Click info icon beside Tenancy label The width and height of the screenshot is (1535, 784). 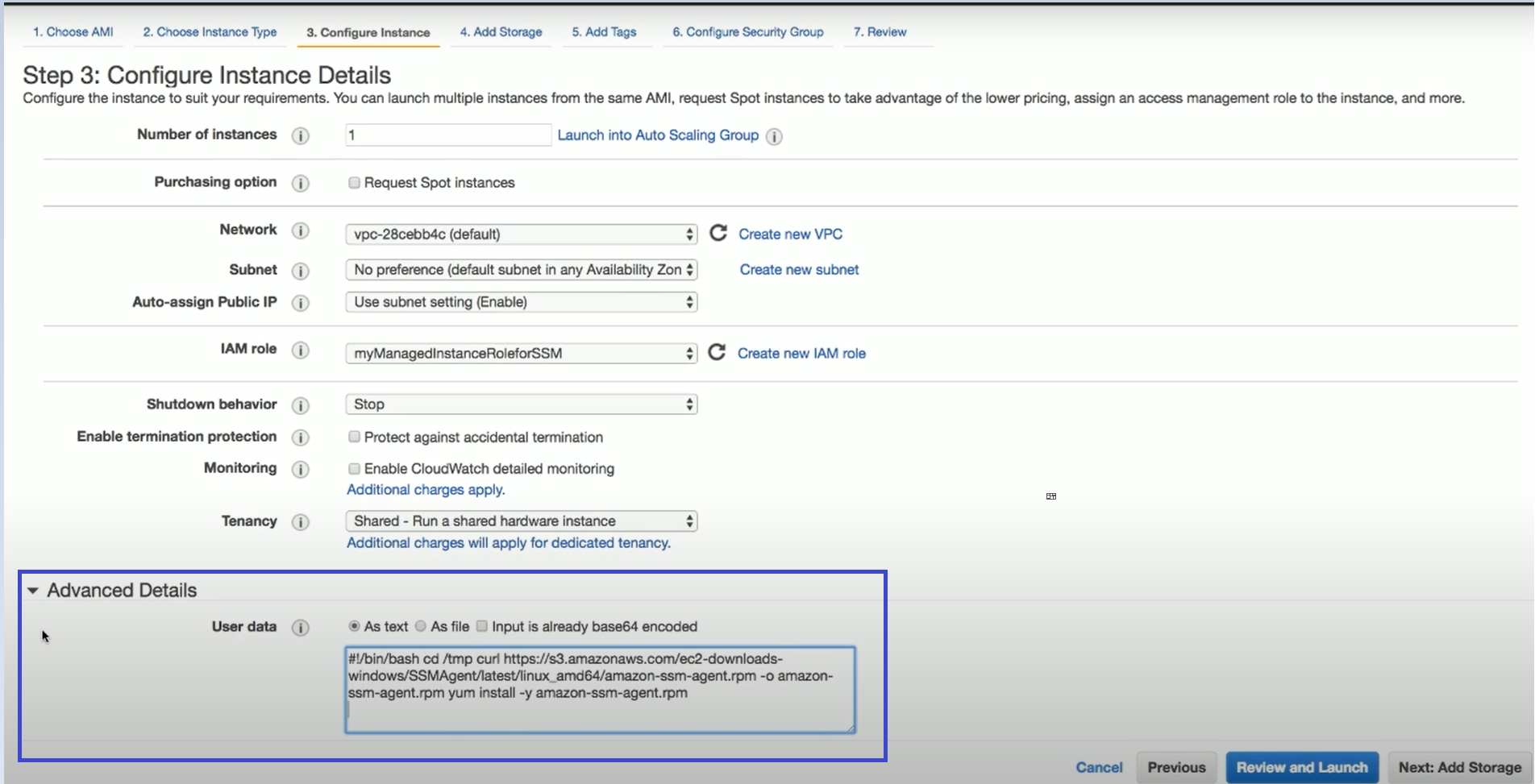[x=300, y=522]
